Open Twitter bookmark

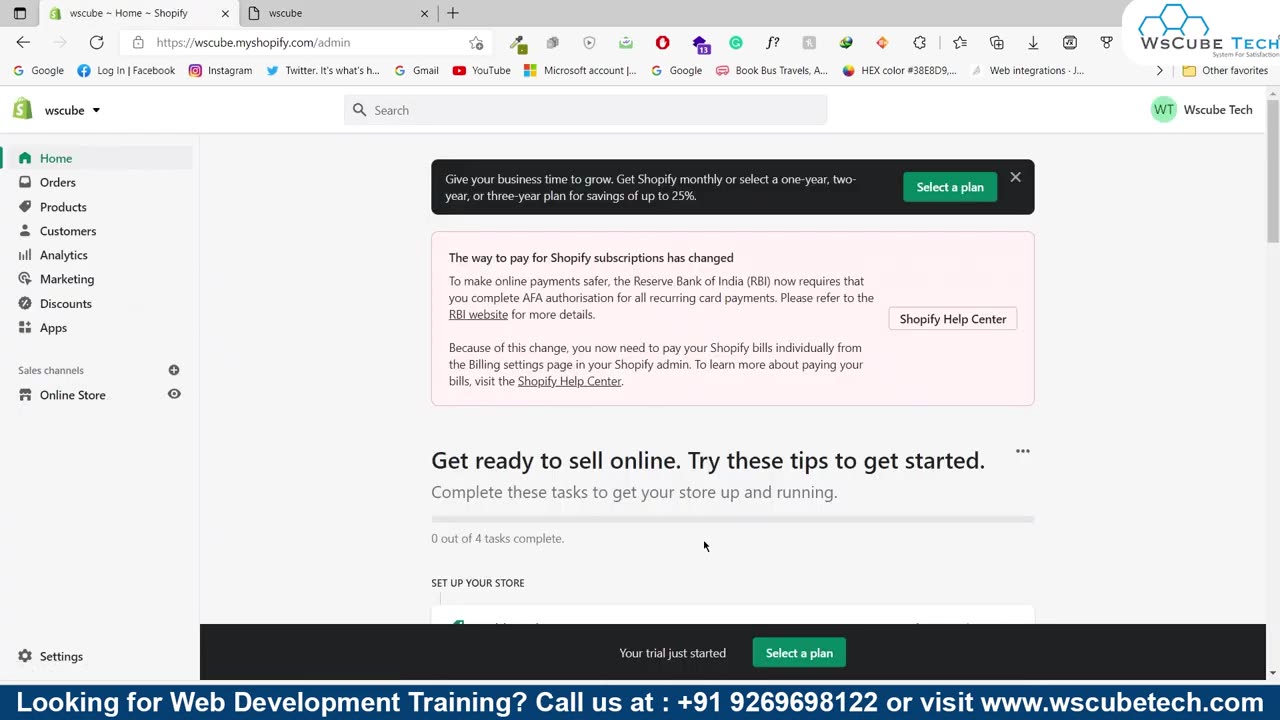[322, 71]
